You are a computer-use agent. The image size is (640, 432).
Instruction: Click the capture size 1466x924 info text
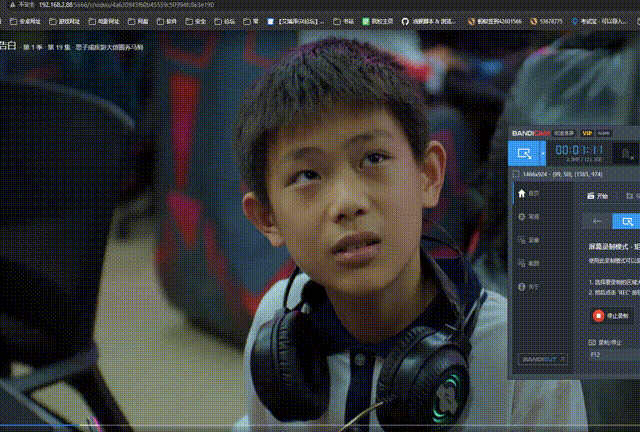tap(562, 174)
